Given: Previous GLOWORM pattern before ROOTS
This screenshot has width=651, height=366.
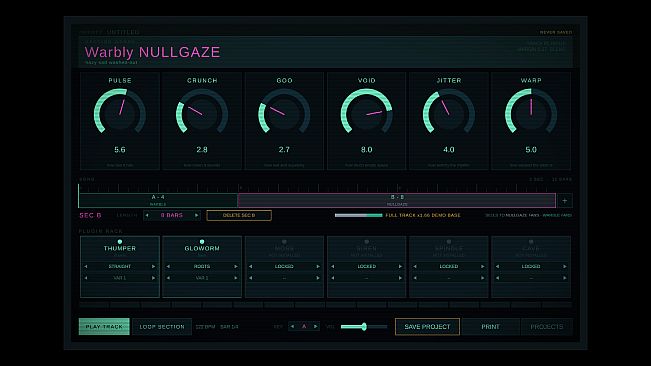Looking at the screenshot, I should pos(168,266).
